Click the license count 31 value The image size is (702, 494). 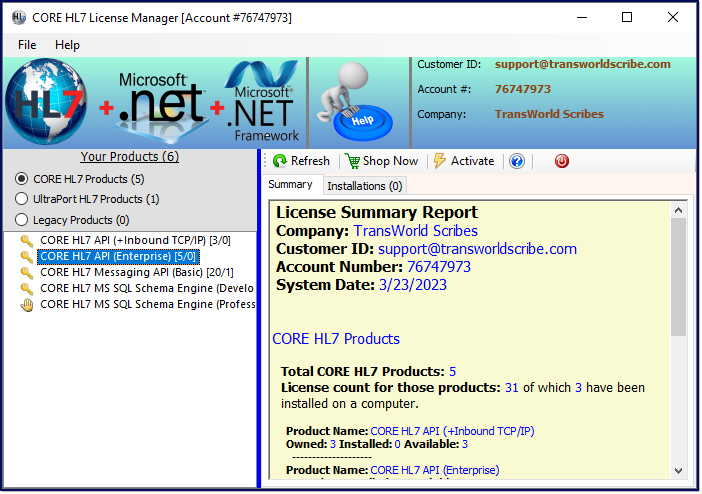click(x=511, y=388)
